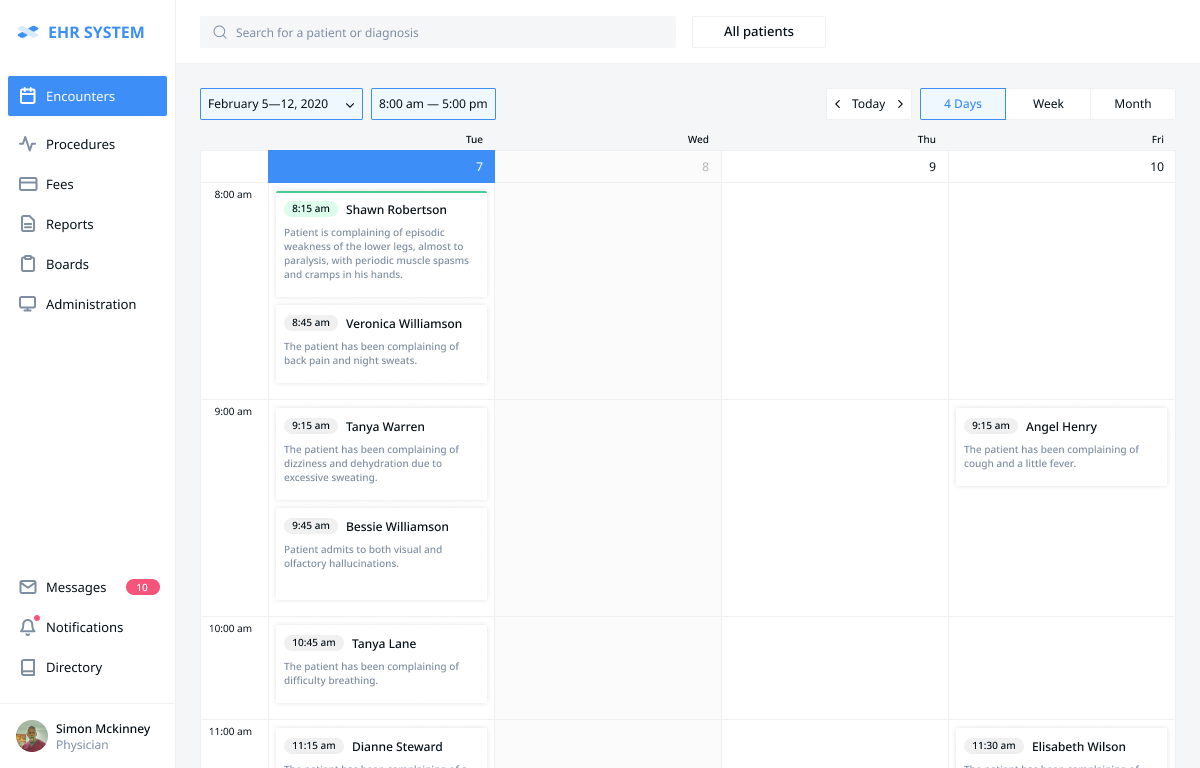
Task: Open Directory from the sidebar
Action: [87, 667]
